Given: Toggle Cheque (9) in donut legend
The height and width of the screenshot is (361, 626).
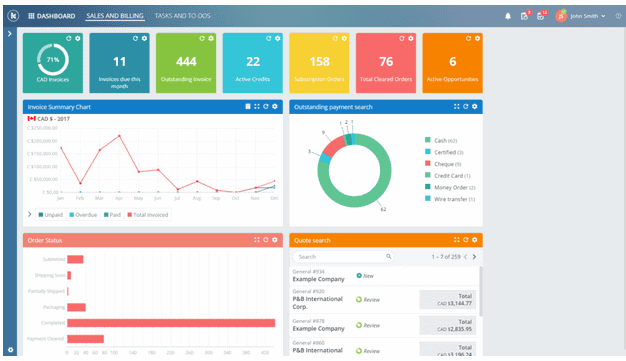Looking at the screenshot, I should 443,164.
